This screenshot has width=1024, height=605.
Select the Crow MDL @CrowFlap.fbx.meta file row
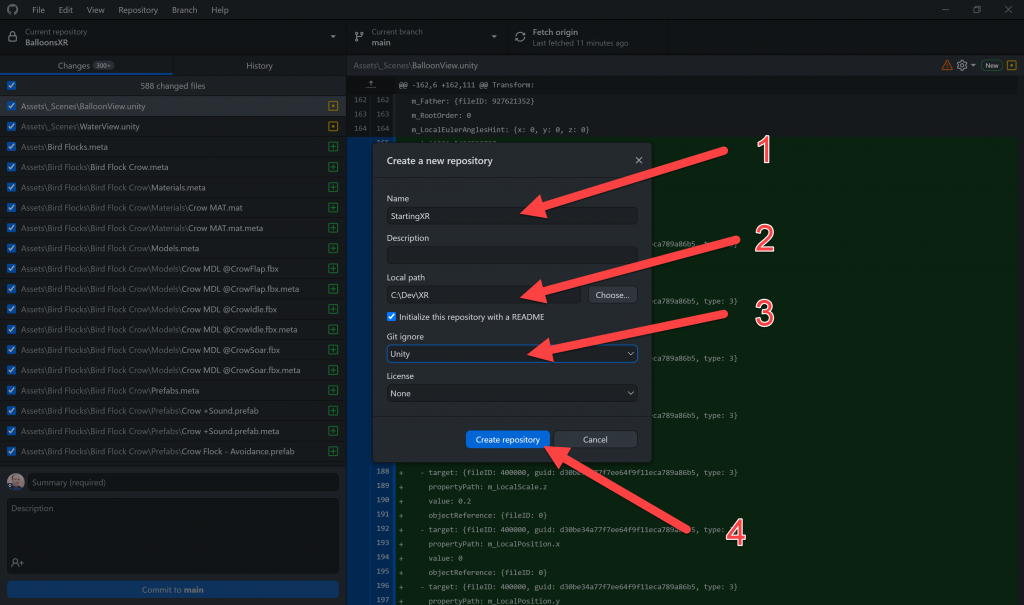coord(173,288)
